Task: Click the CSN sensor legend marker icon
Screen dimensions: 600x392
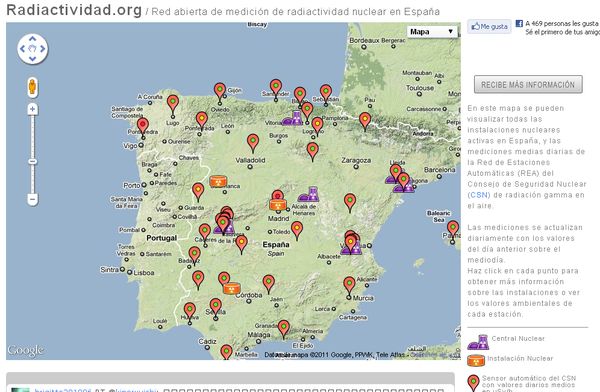Action: click(x=473, y=384)
